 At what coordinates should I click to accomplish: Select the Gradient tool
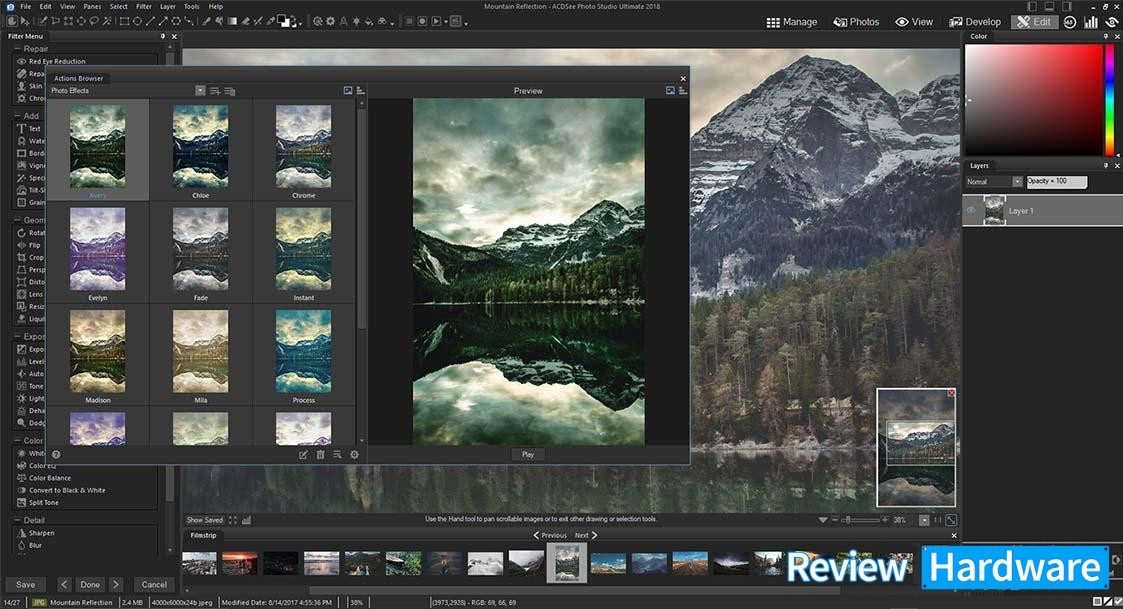(x=231, y=21)
